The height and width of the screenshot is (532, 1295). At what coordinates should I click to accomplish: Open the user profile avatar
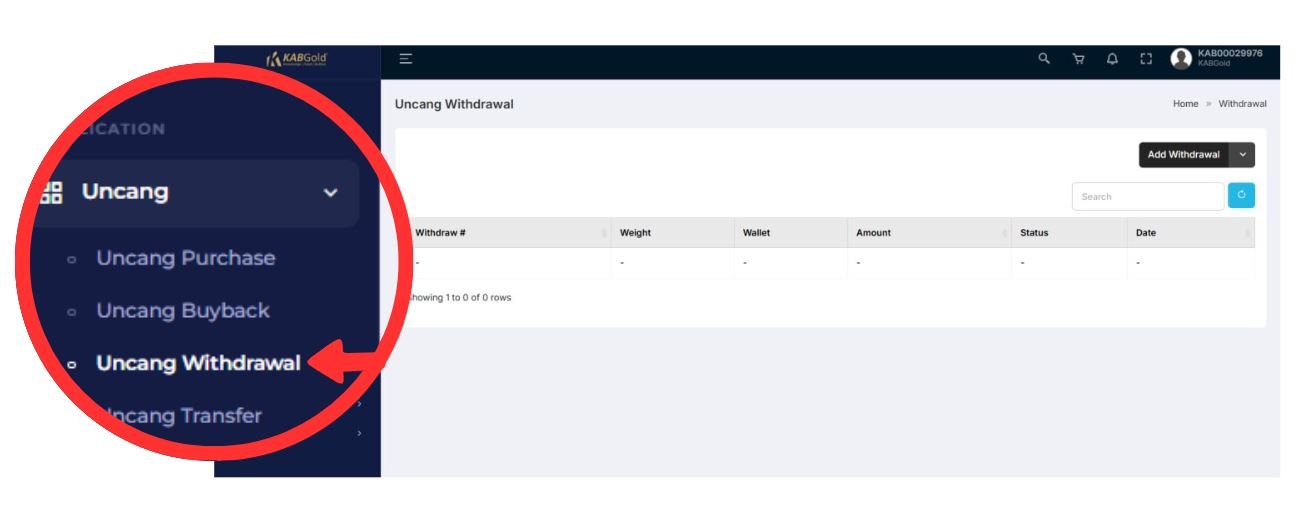[x=1181, y=59]
